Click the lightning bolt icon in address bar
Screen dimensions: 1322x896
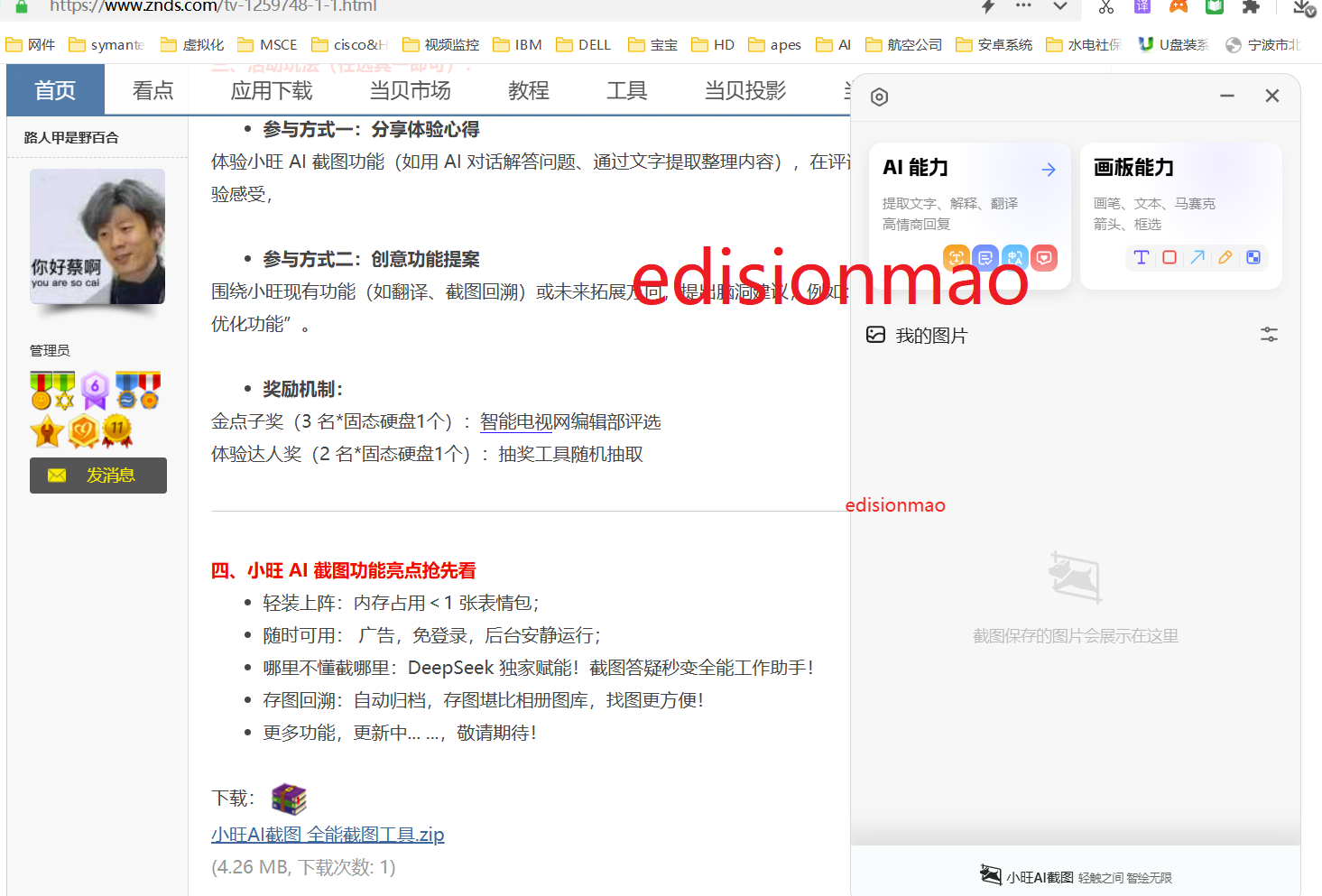[988, 6]
